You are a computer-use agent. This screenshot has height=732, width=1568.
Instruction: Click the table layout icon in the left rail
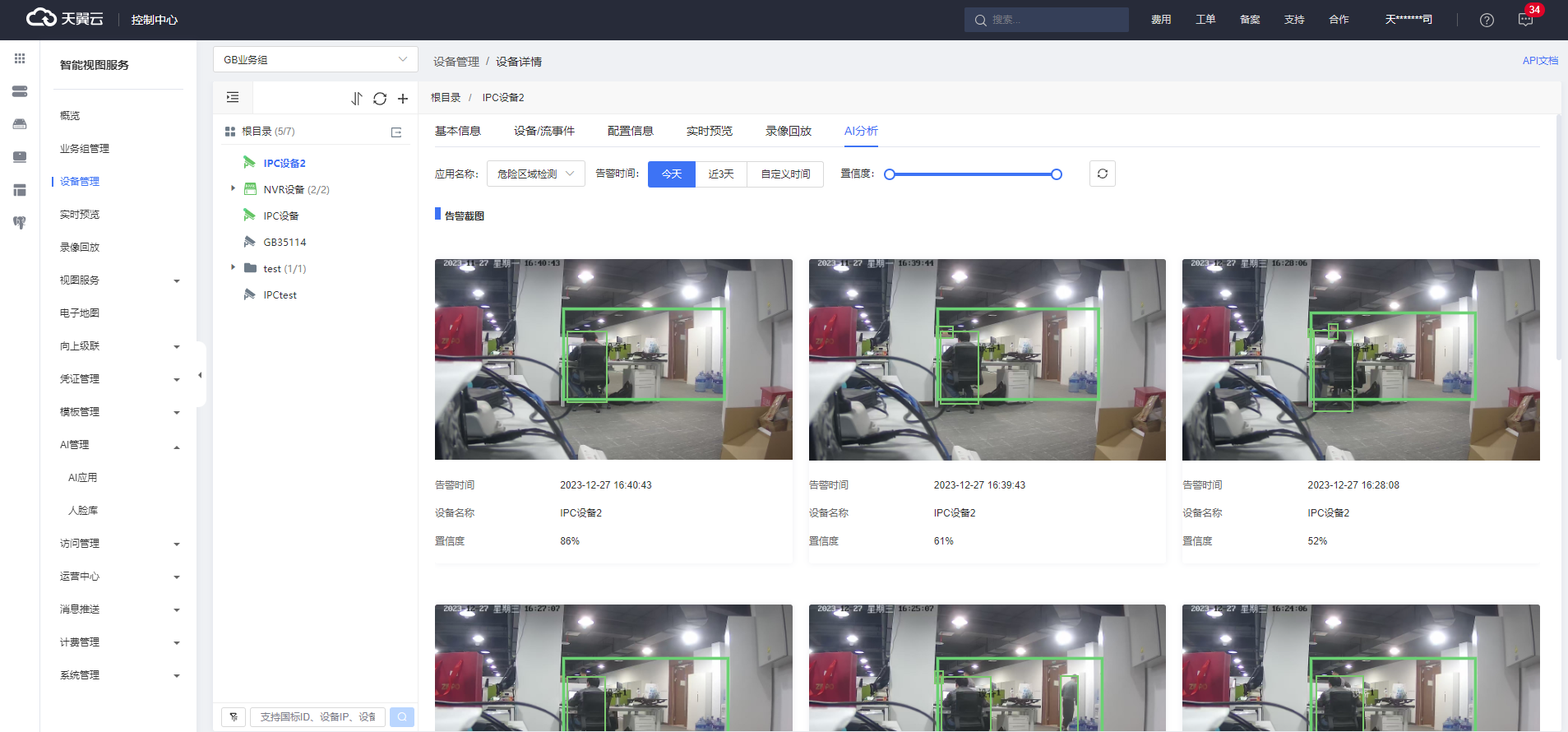pos(20,190)
